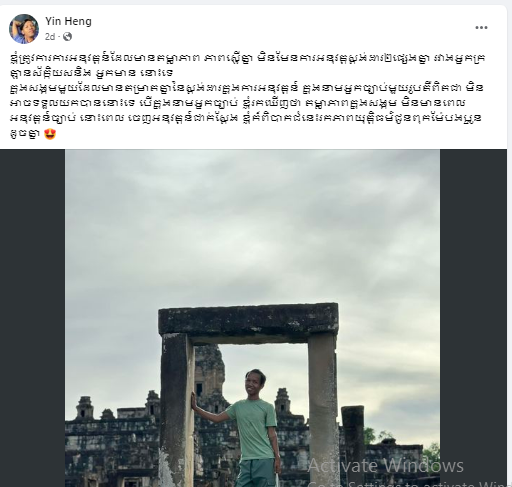The height and width of the screenshot is (487, 512).
Task: Click the man in the green shirt
Action: (x=248, y=428)
